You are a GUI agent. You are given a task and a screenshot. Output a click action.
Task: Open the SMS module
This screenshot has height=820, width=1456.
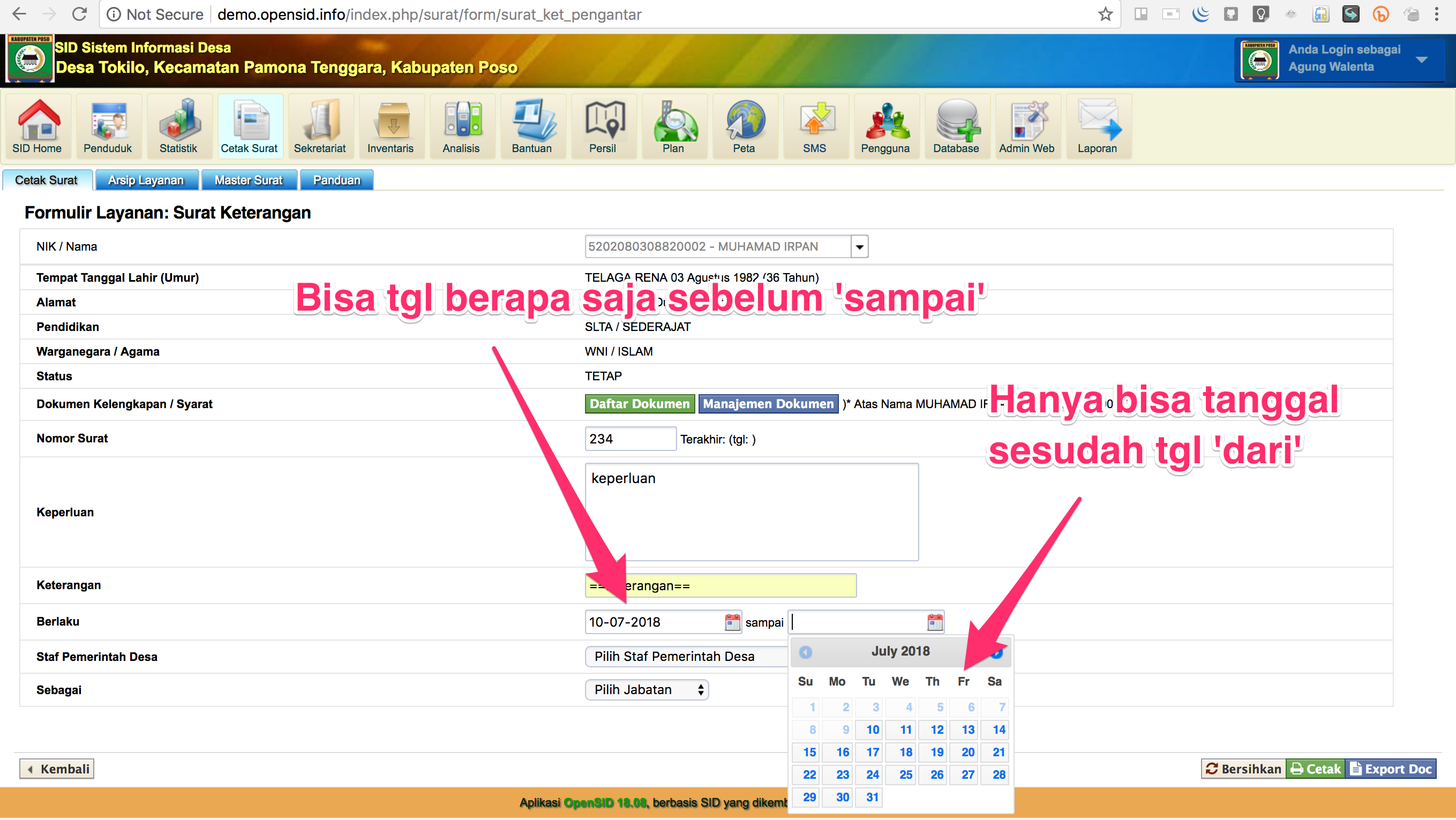(x=816, y=125)
